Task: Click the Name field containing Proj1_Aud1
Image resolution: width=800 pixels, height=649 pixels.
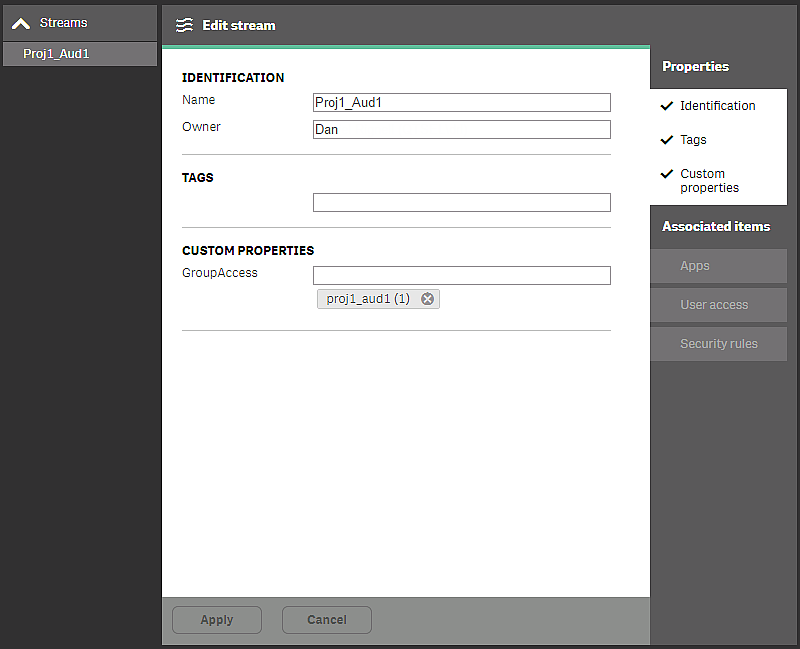Action: point(461,102)
